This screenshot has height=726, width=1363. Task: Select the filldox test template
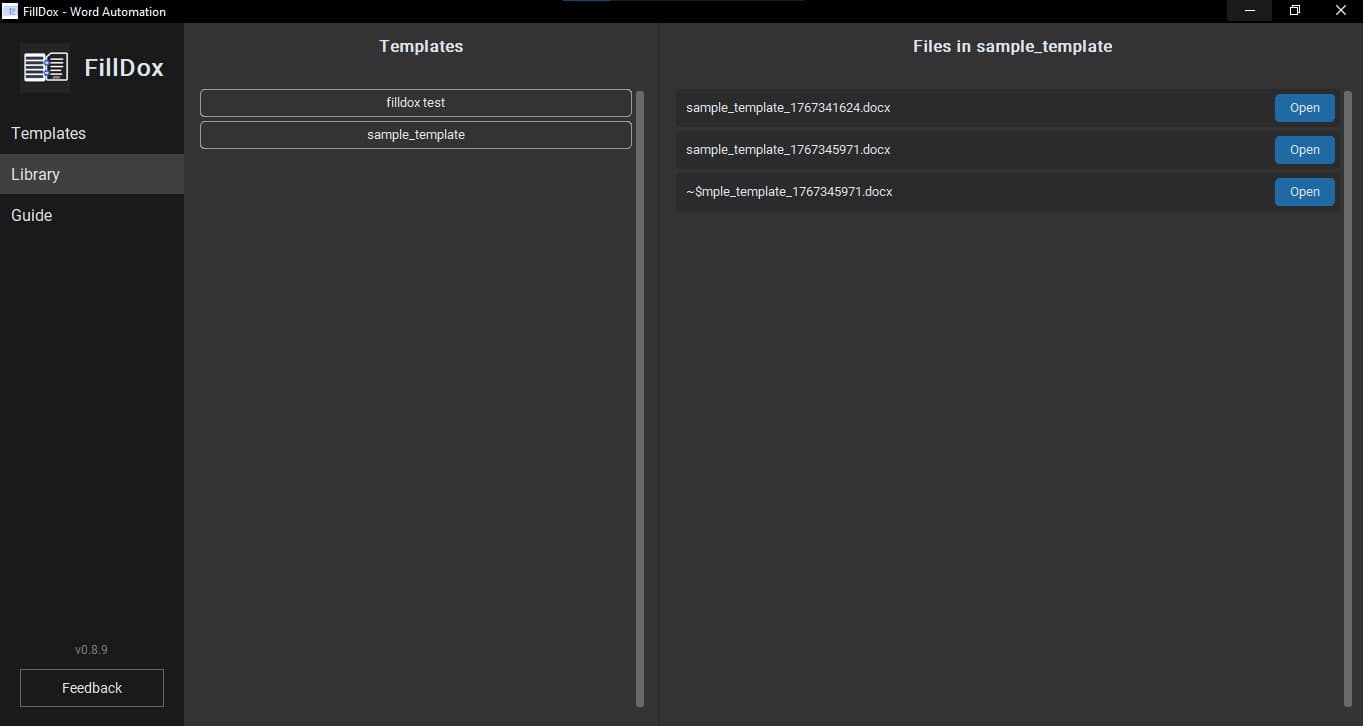(415, 102)
